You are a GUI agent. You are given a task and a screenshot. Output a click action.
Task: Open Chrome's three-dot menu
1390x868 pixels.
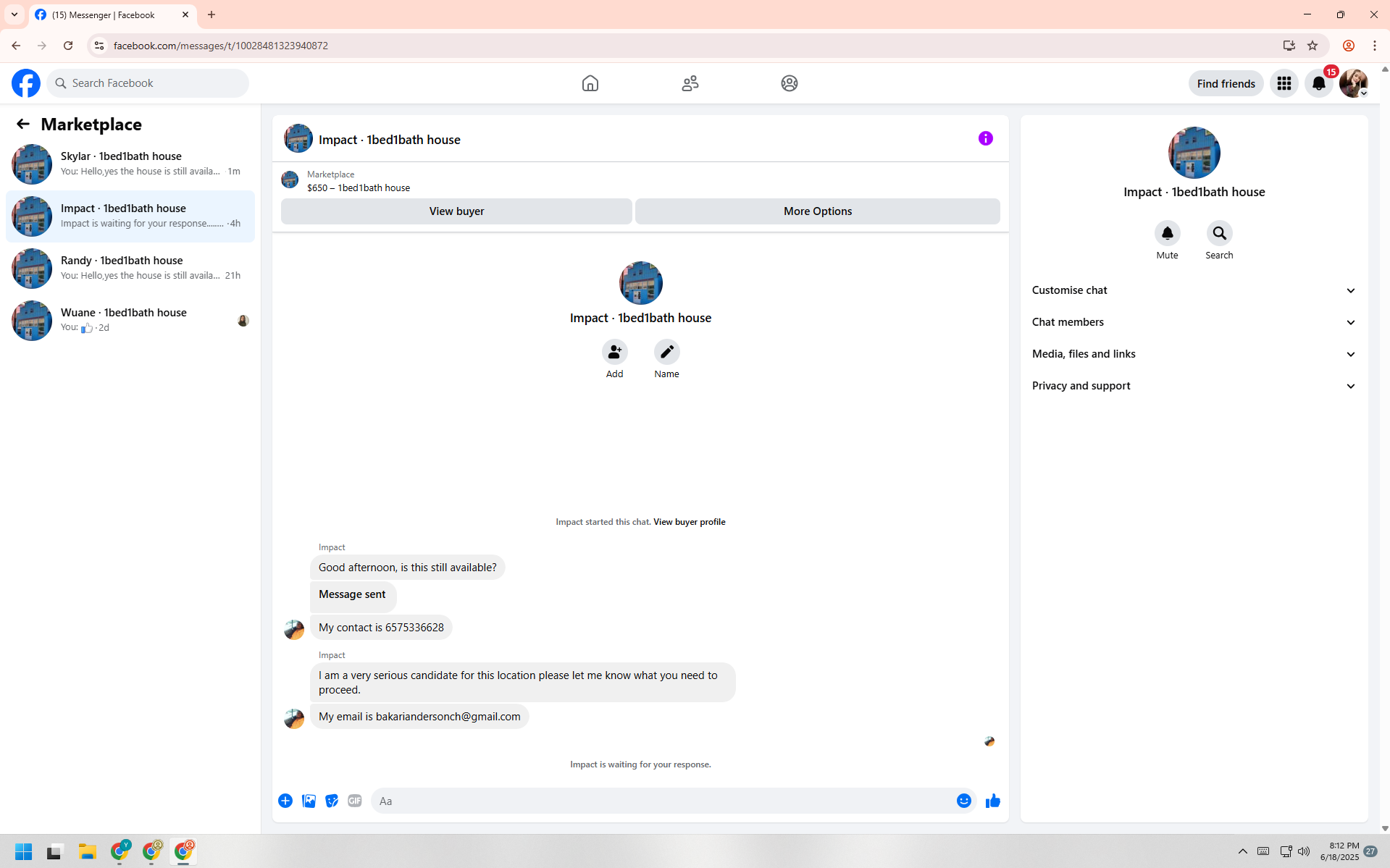1375,46
